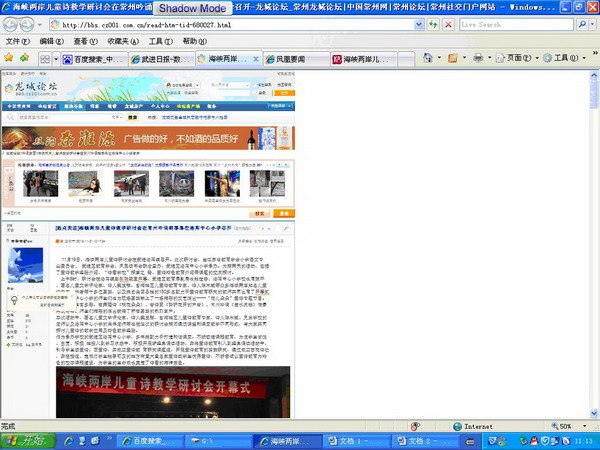The height and width of the screenshot is (450, 600).
Task: Click the status bar popup blocker icon
Action: coord(415,426)
